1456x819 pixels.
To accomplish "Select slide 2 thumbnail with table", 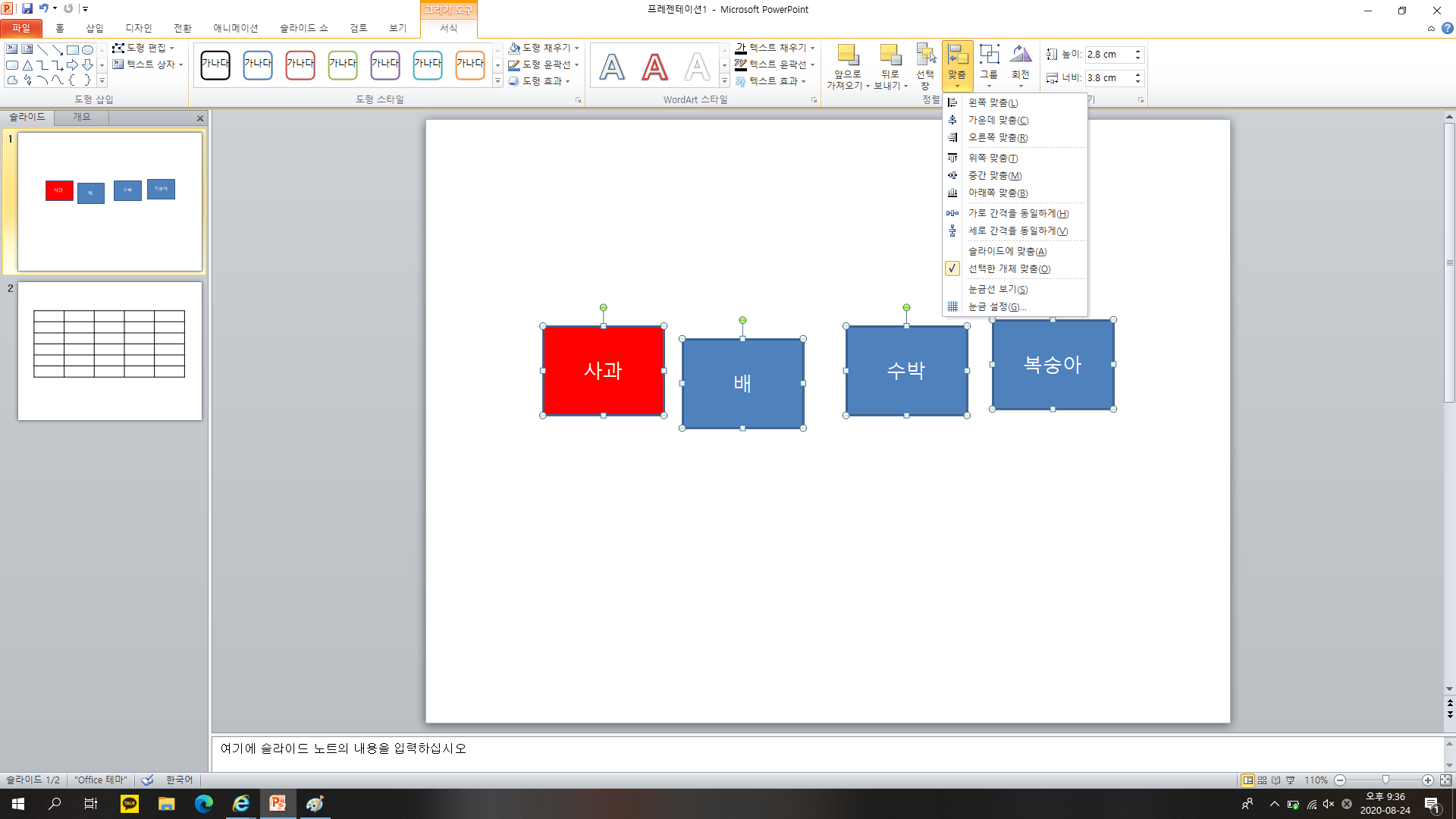I will (110, 350).
